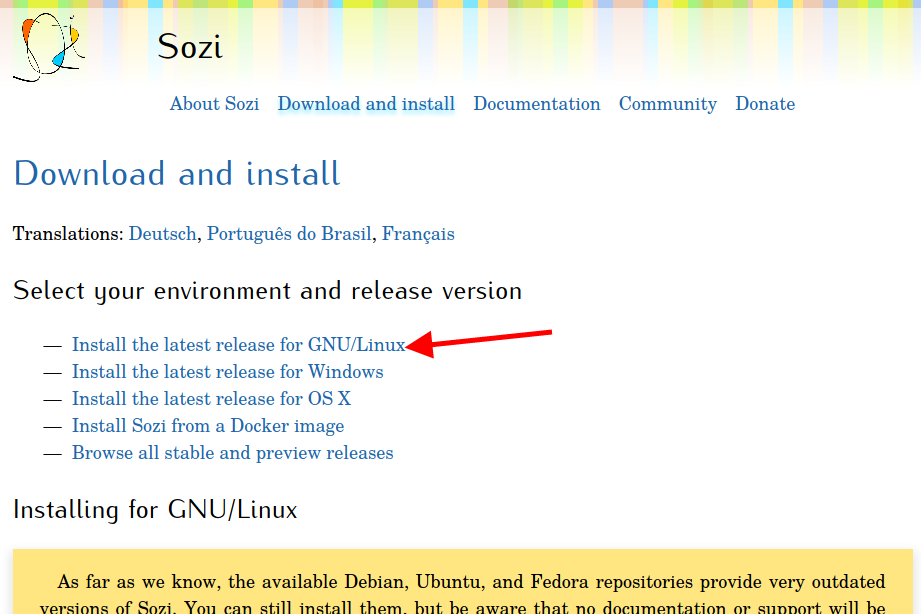921x614 pixels.
Task: Click the Sozi logo icon
Action: 49,47
